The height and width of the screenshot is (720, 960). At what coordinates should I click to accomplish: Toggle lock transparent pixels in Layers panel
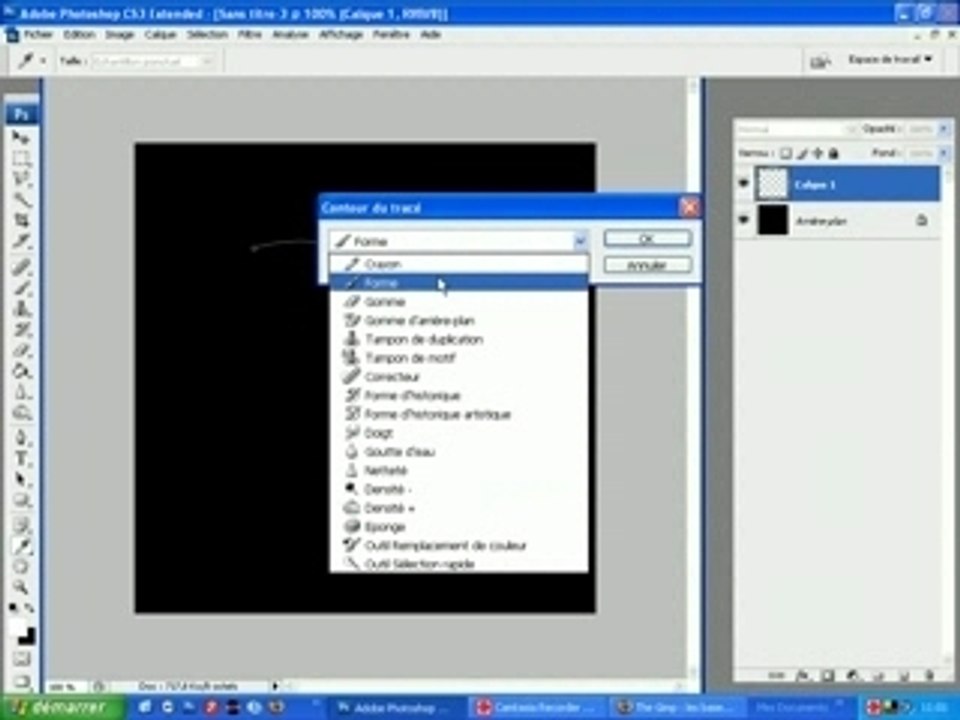(786, 153)
